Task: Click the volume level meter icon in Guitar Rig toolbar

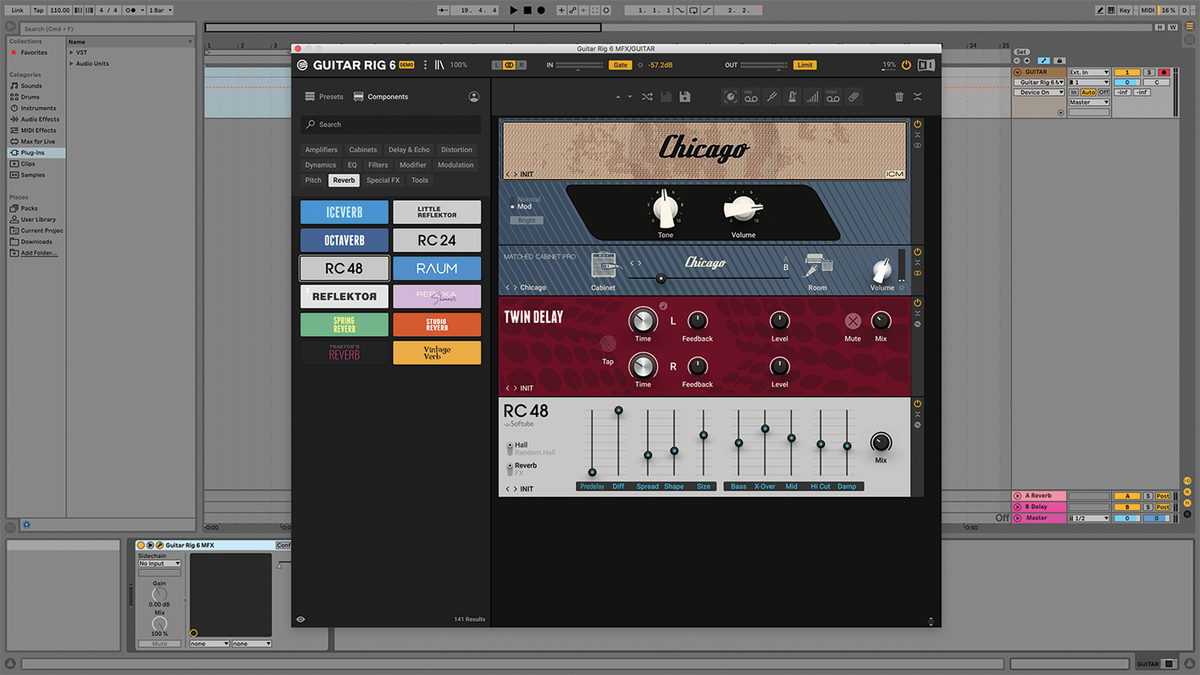Action: [x=812, y=97]
